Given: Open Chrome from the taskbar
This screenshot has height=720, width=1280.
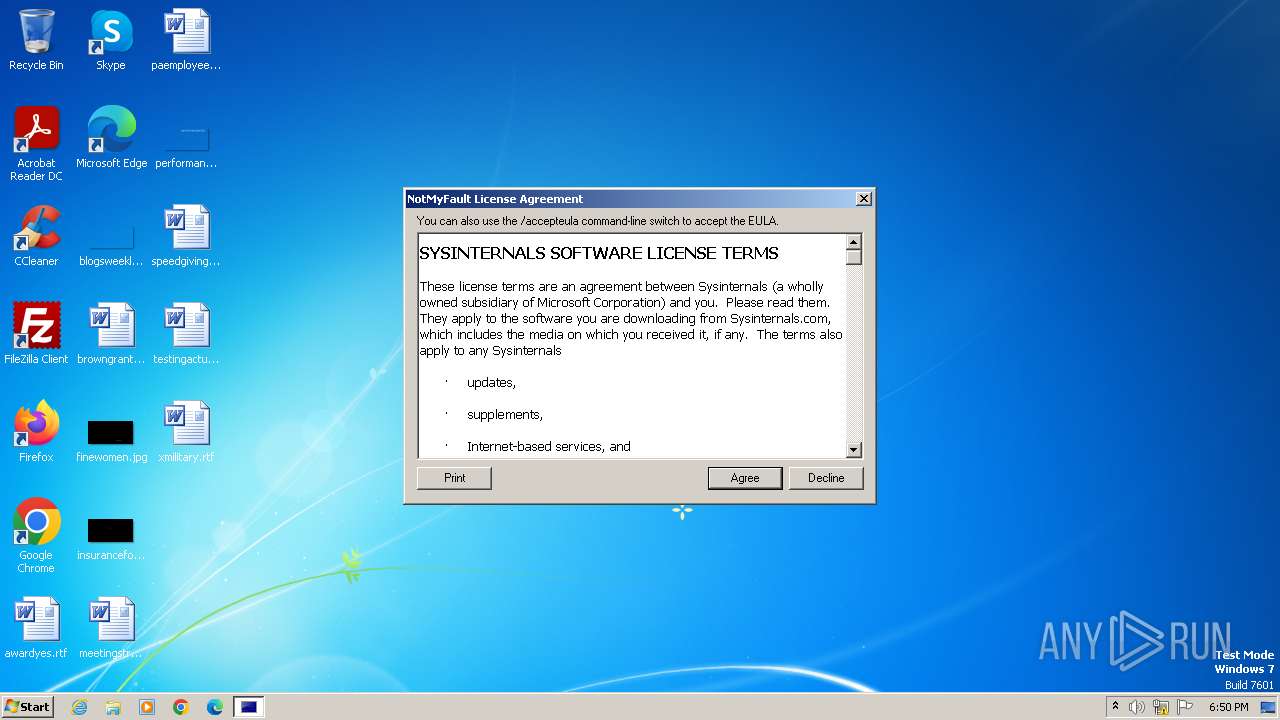Looking at the screenshot, I should pos(181,707).
